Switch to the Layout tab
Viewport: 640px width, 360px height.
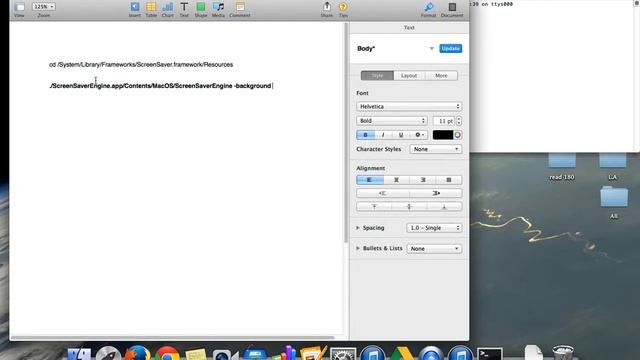(x=409, y=76)
